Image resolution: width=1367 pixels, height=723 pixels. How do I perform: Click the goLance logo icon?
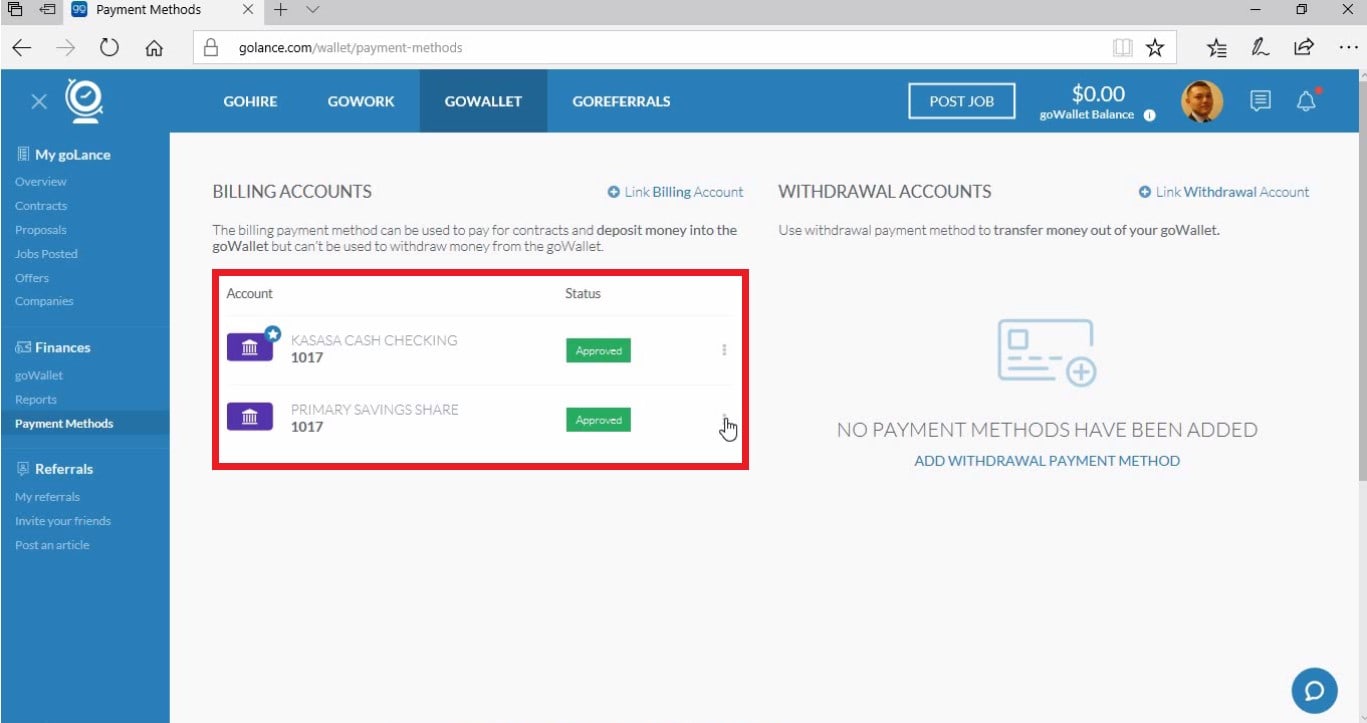point(84,100)
